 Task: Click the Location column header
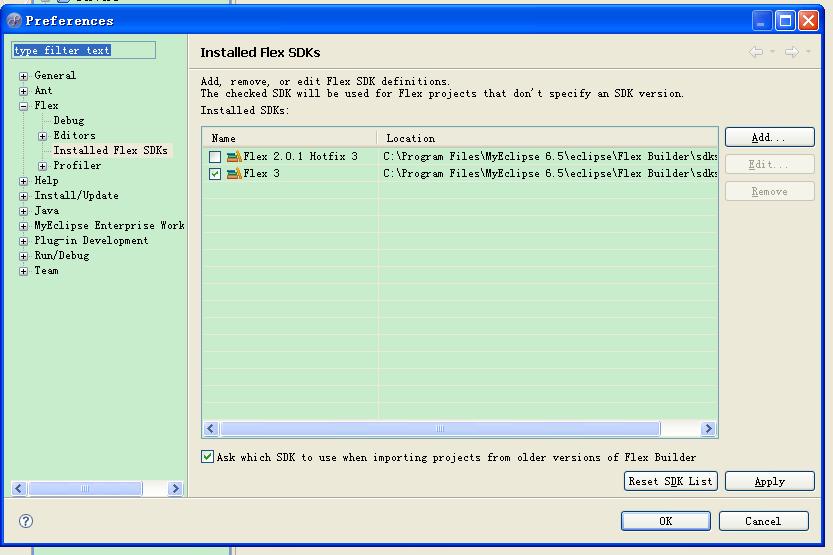point(548,138)
